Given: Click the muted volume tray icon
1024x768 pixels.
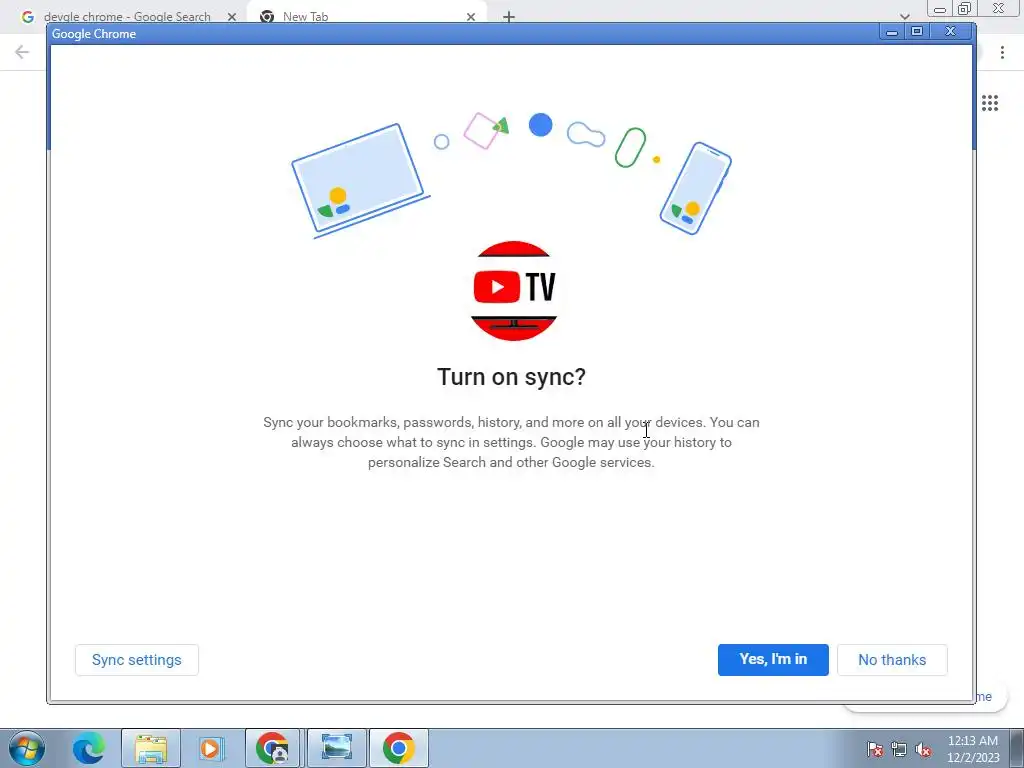Looking at the screenshot, I should click(x=923, y=749).
